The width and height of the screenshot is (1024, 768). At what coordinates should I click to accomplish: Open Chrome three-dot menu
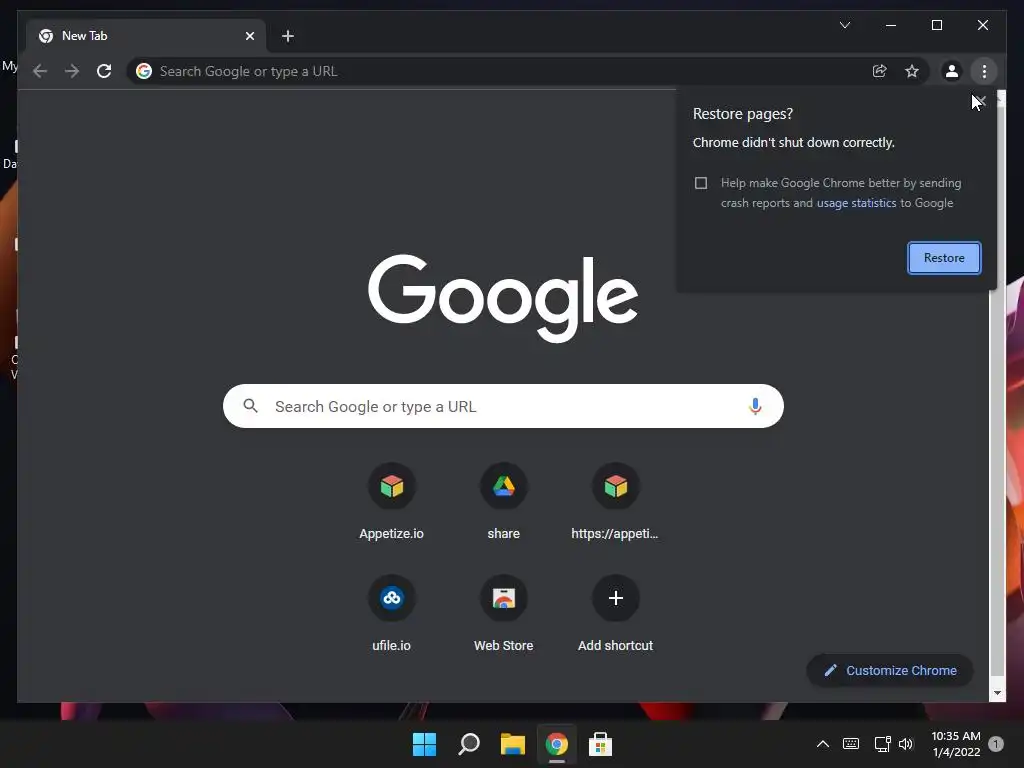click(984, 71)
